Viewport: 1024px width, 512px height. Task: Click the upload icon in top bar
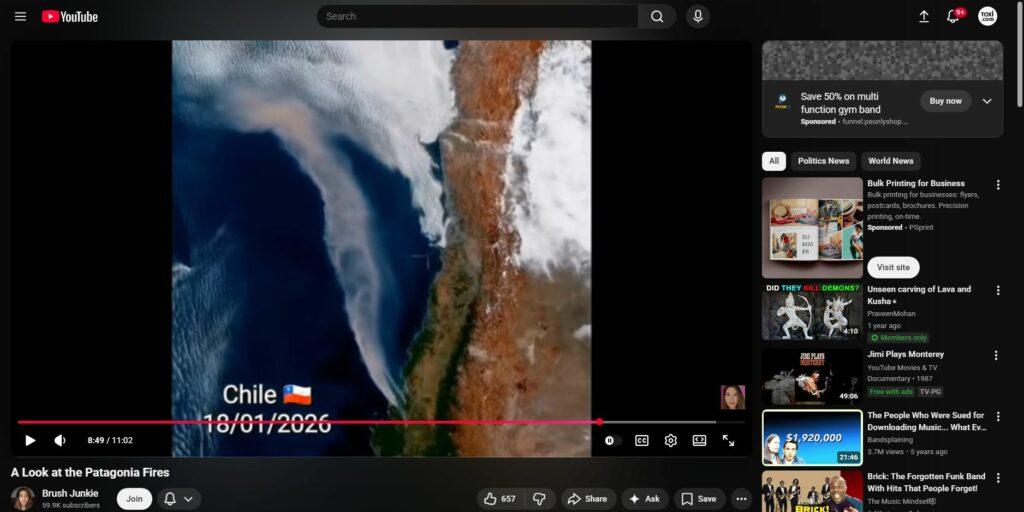[x=923, y=16]
